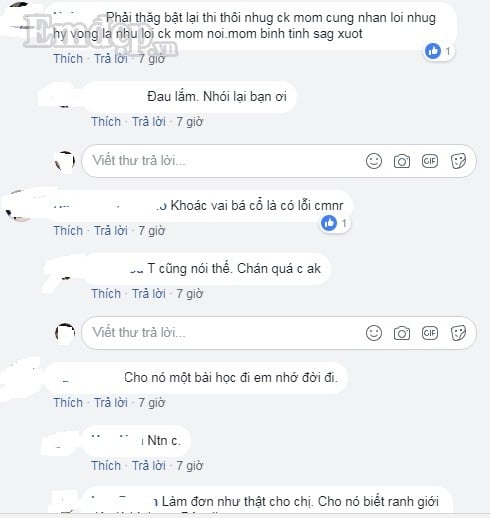Viewport: 490px width, 518px height.
Task: Reply to the 'Ntn c.' comment
Action: pyautogui.click(x=149, y=466)
